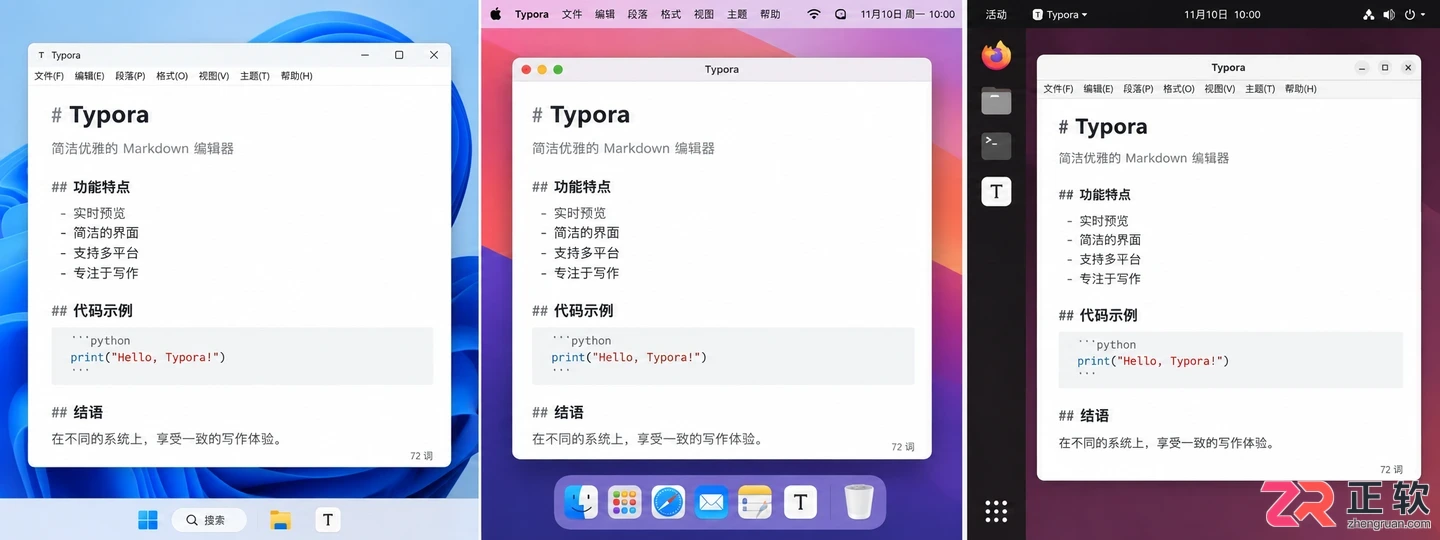Open the 段落 menu in the macOS menu bar
The image size is (1440, 540).
tap(638, 14)
